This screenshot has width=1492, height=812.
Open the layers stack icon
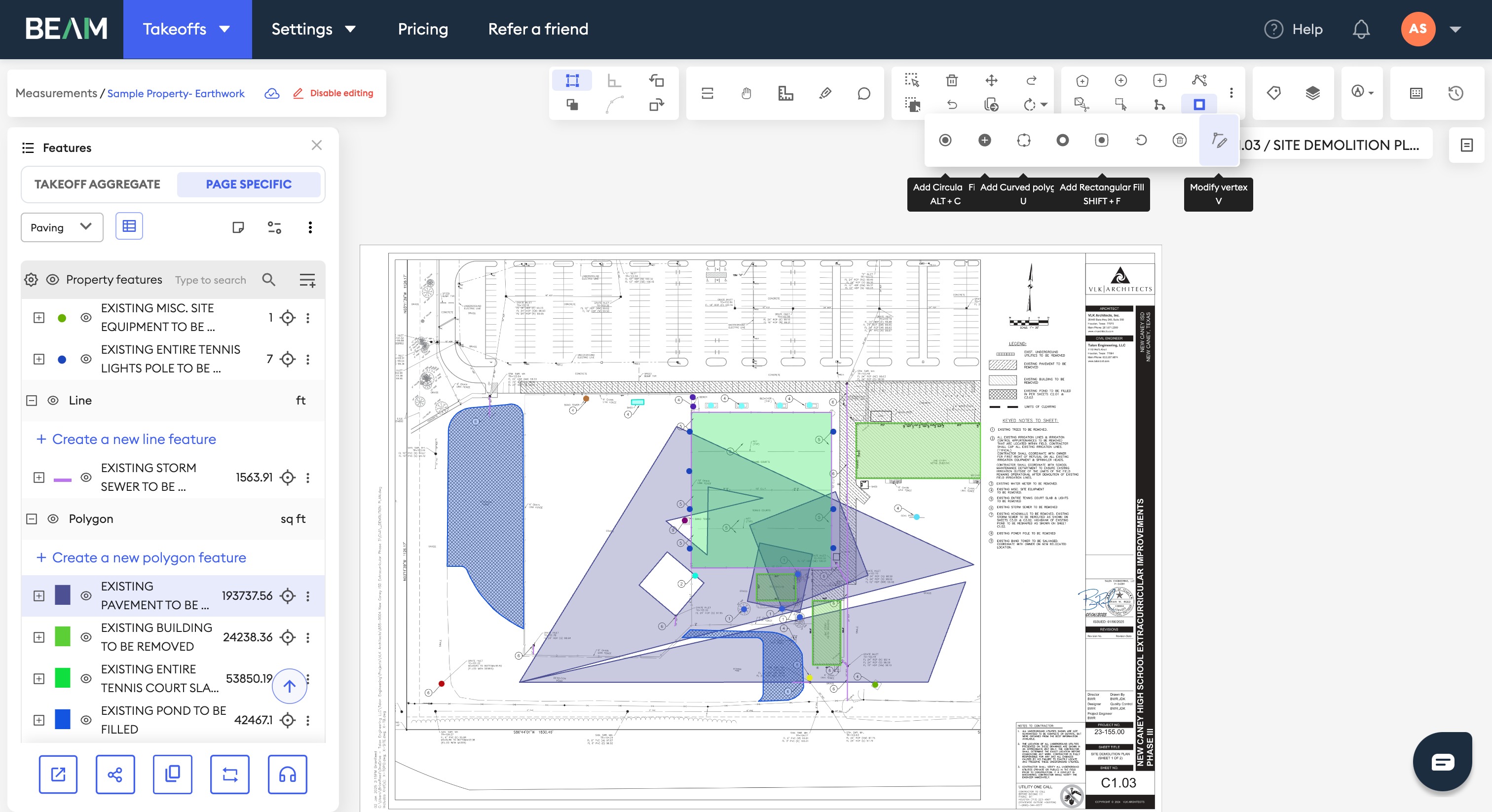(1312, 93)
